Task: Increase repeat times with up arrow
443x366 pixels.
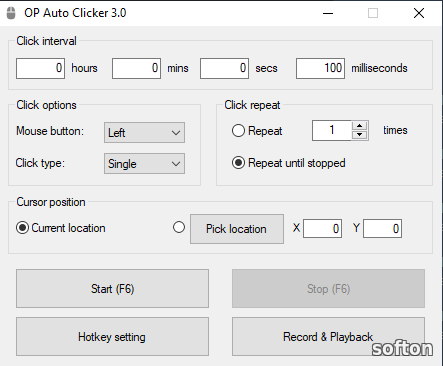Action: pos(359,126)
